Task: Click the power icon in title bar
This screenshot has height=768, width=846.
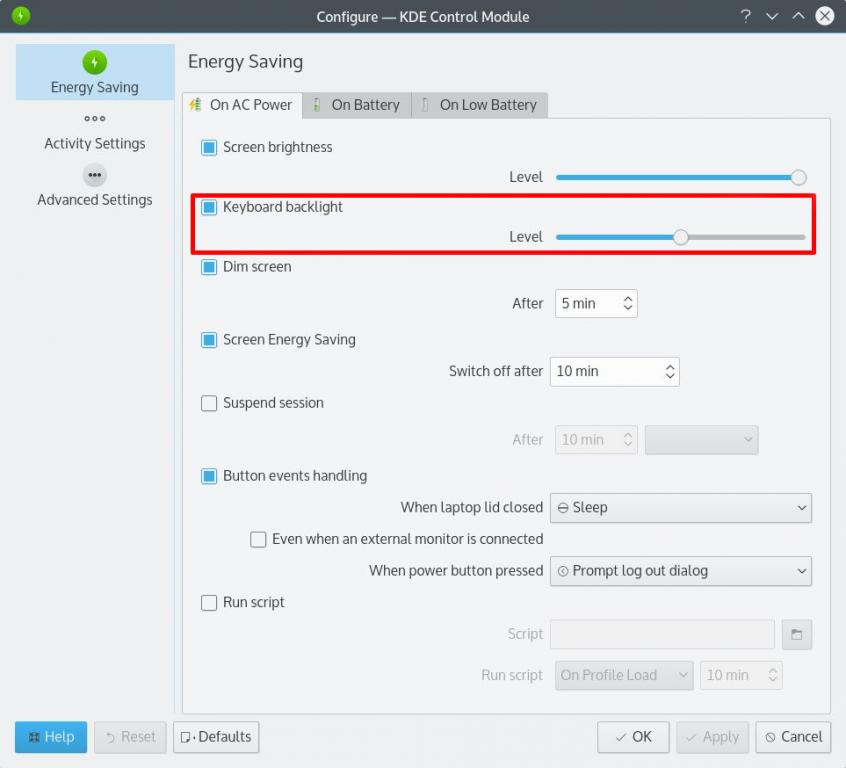Action: click(x=21, y=16)
